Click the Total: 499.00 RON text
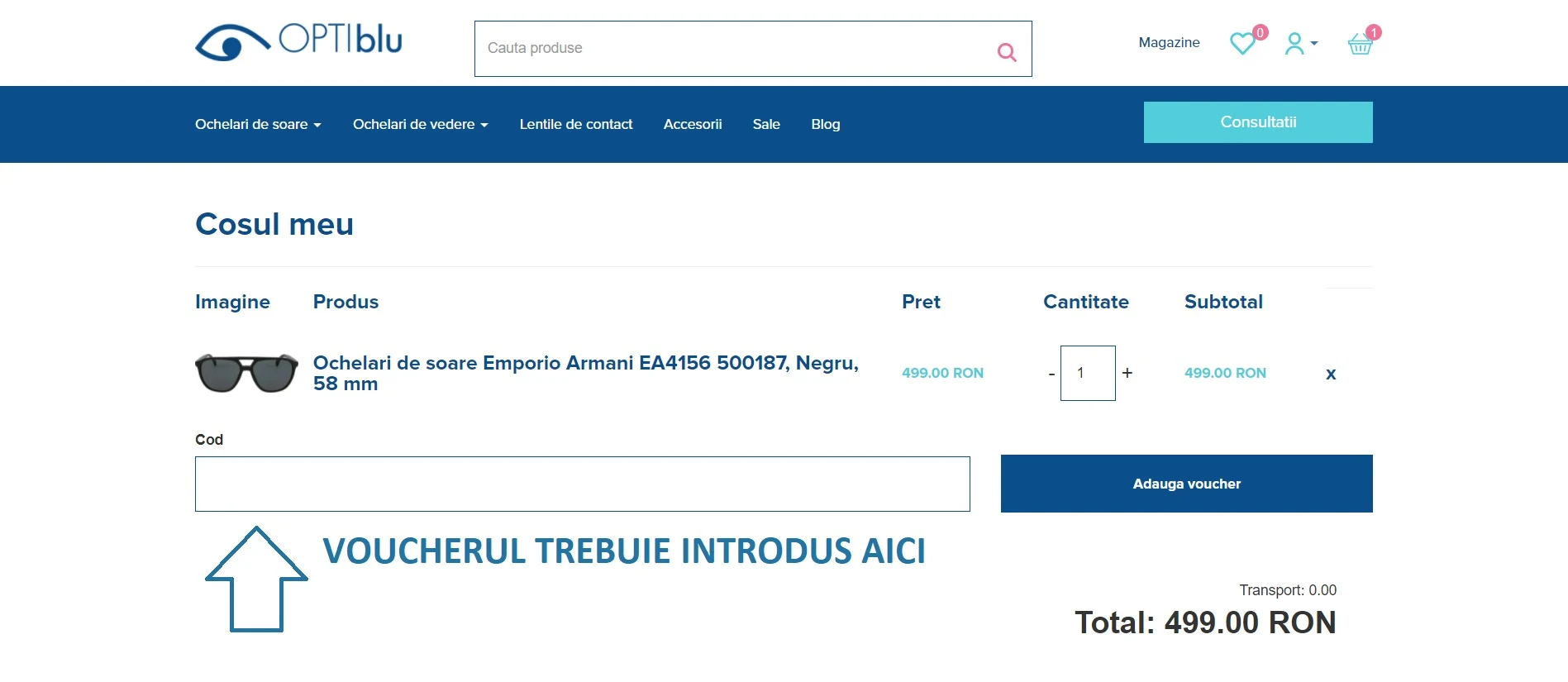 coord(1205,622)
